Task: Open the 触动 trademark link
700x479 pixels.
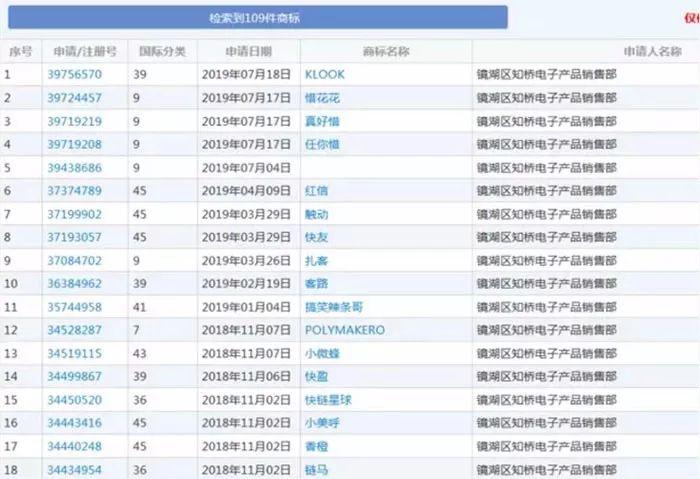Action: (x=316, y=214)
